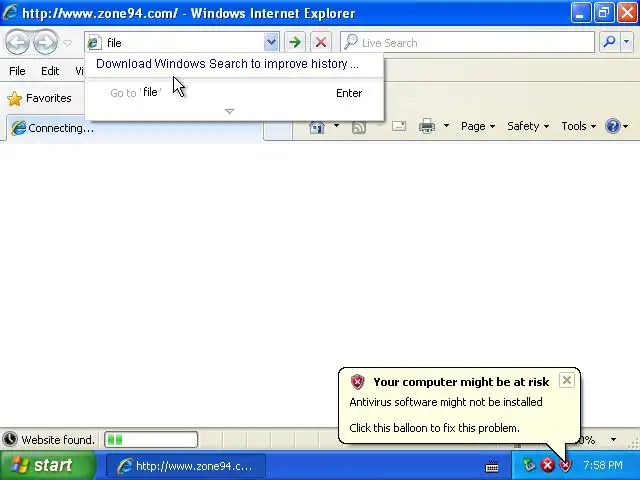Open the Favorites star button
This screenshot has height=480, width=640.
point(40,98)
